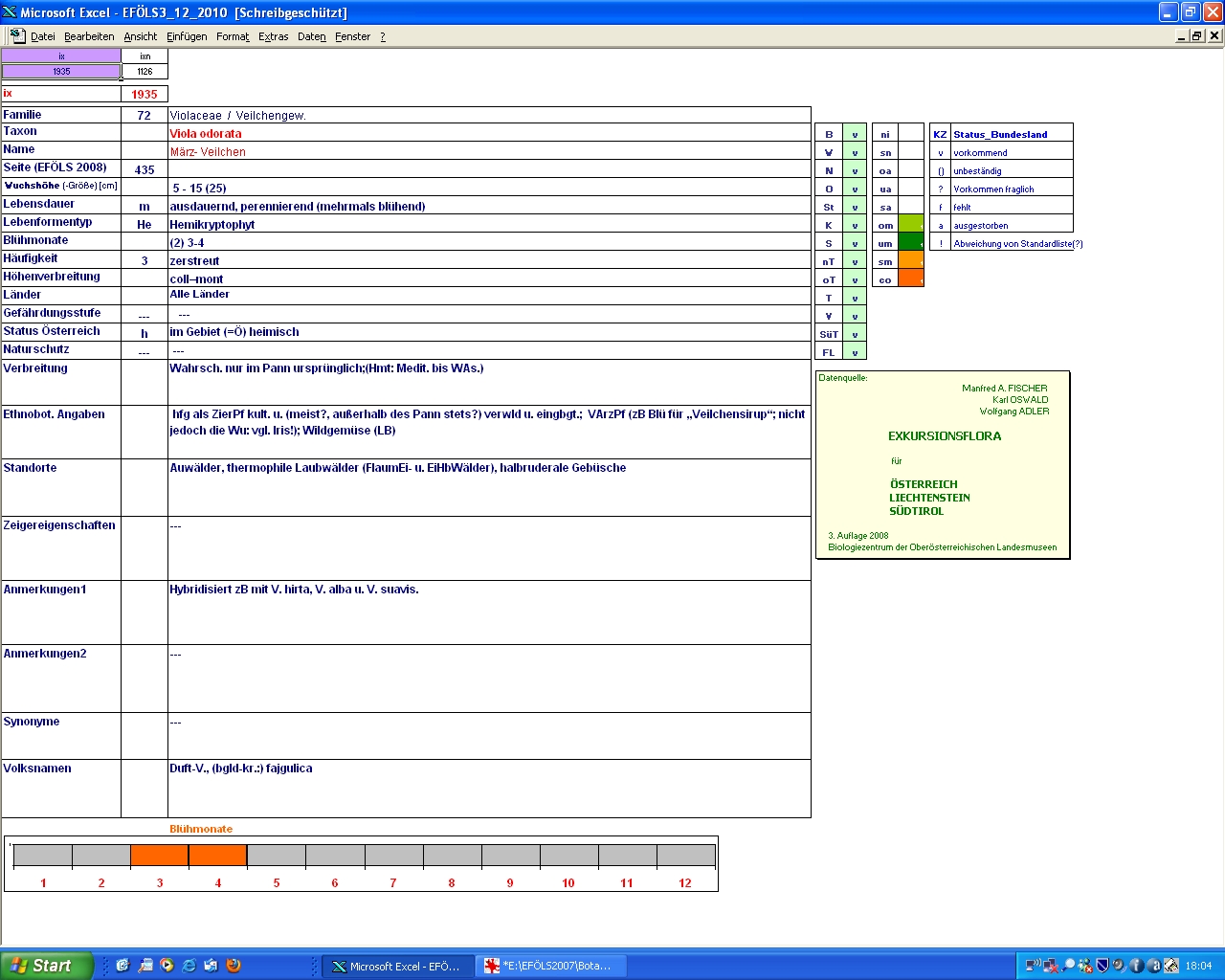Viewport: 1225px width, 980px height.
Task: Click the round 'a' tray icon
Action: (x=1153, y=966)
